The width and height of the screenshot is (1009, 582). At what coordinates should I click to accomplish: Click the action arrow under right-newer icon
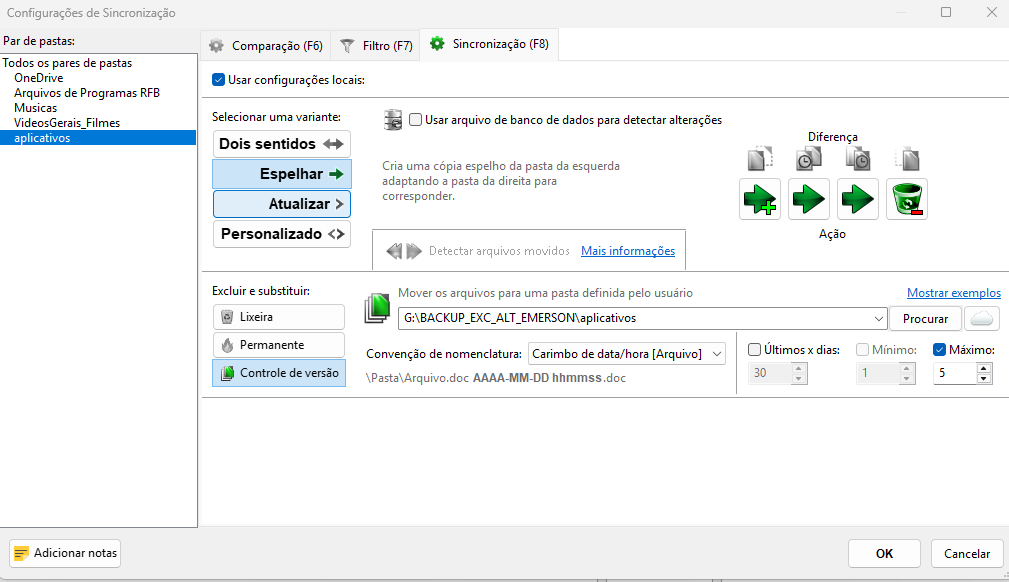click(x=858, y=199)
